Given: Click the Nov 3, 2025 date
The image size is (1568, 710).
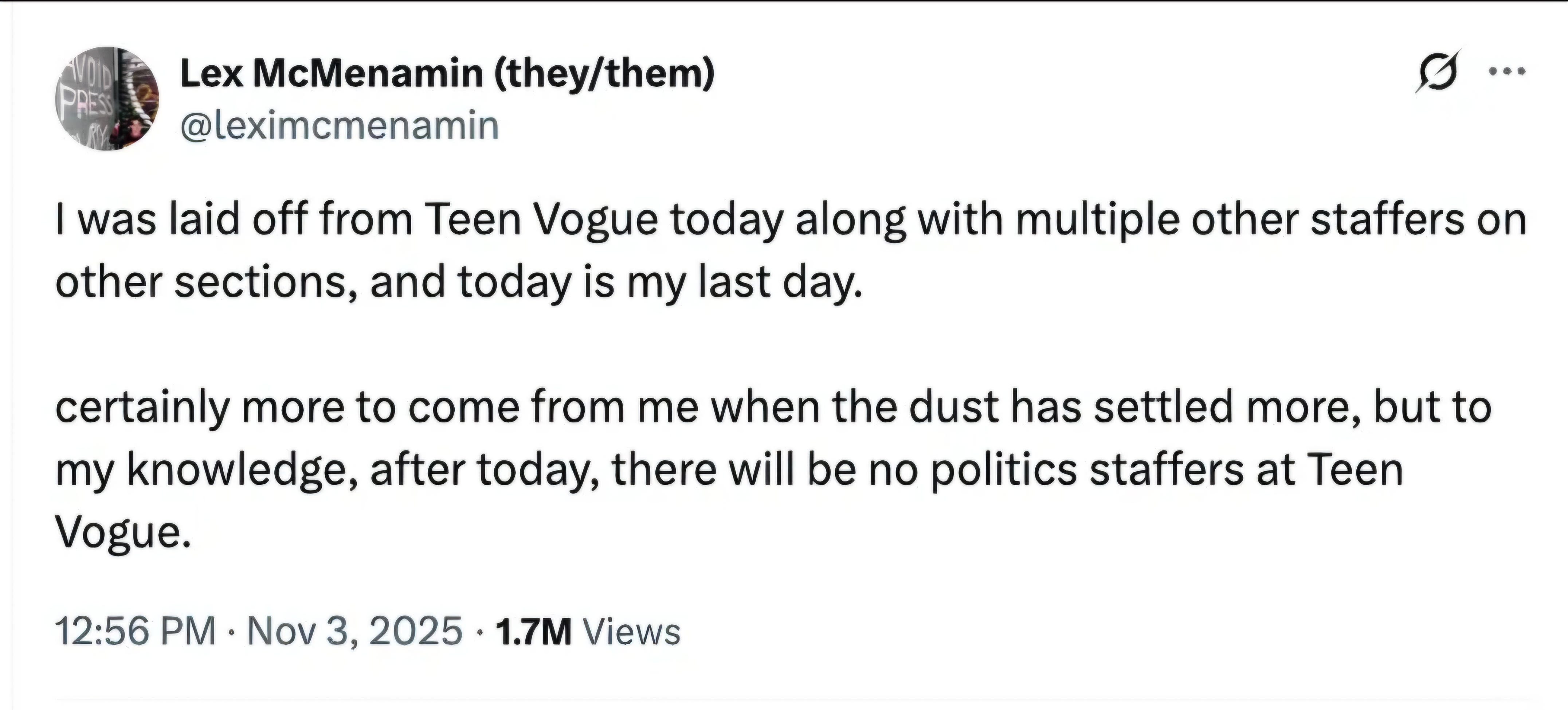Looking at the screenshot, I should [x=355, y=630].
